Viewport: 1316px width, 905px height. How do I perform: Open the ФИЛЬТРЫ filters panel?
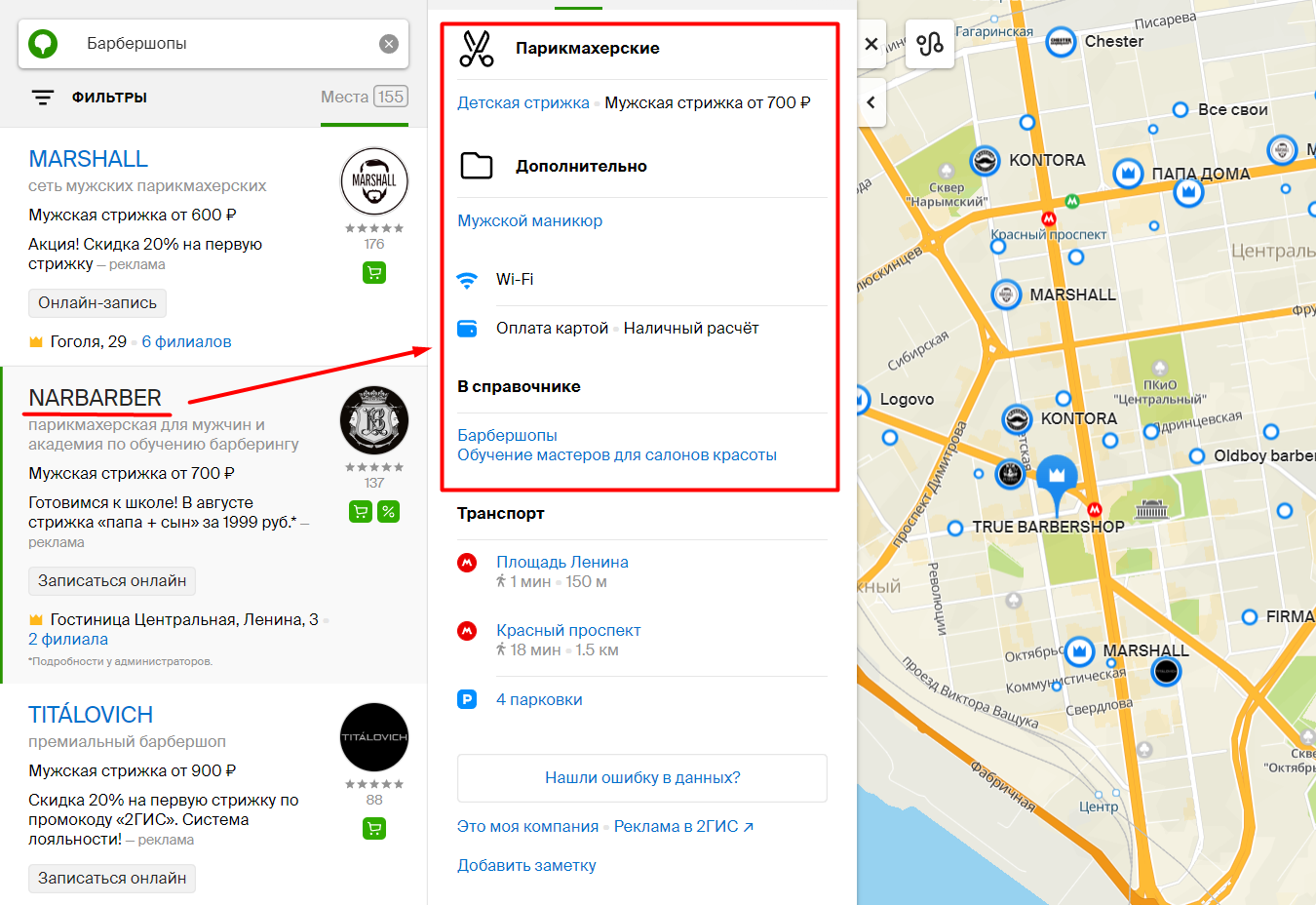point(89,98)
